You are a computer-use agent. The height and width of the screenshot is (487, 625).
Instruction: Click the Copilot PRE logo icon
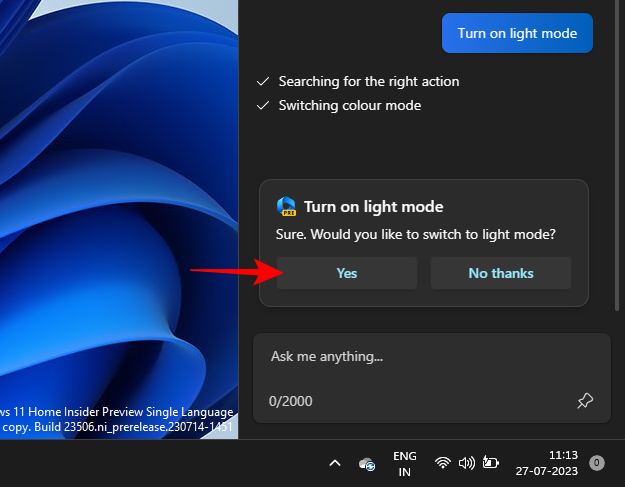tap(286, 207)
